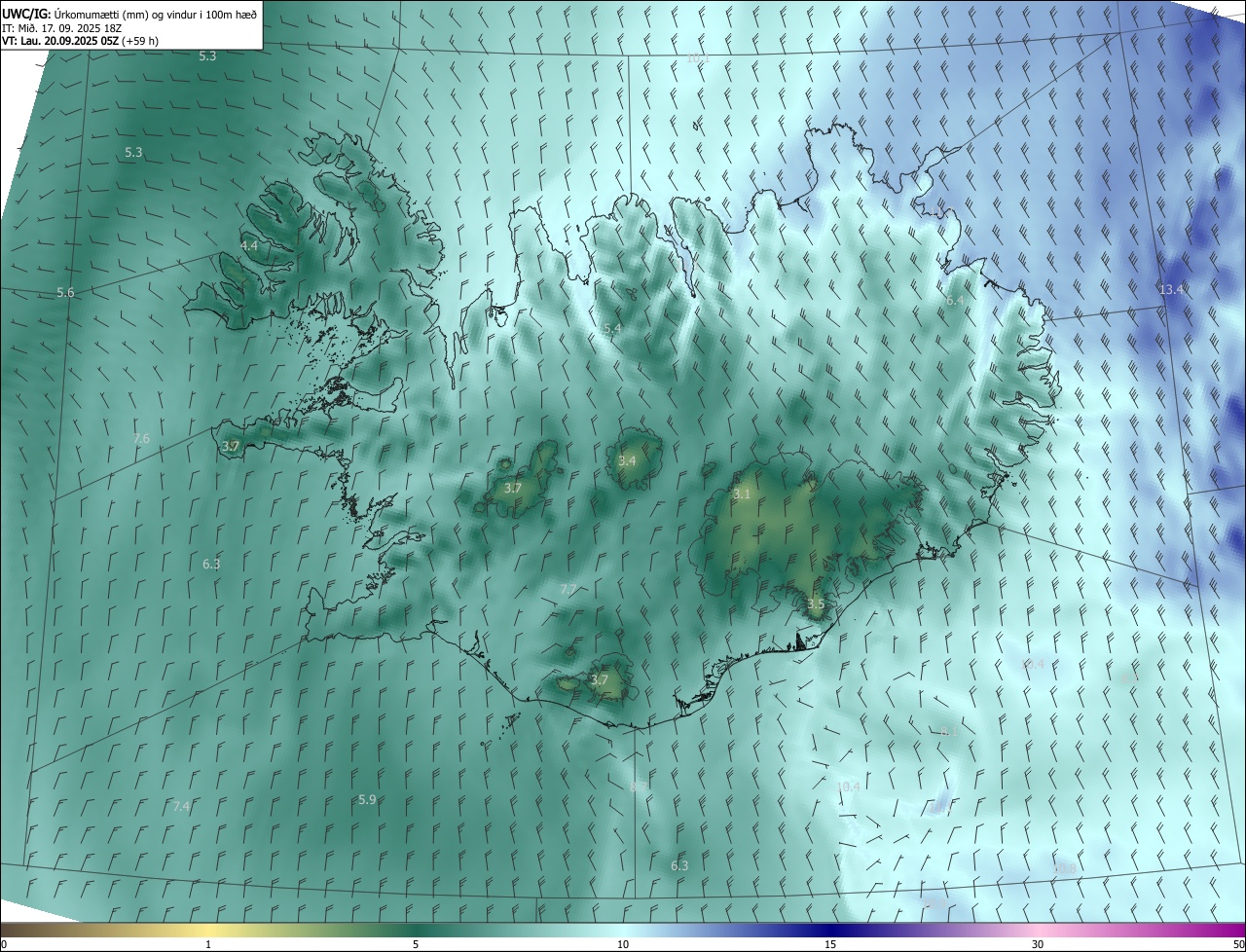Click the 3.1 value on Vatnajökull glacier
Image resolution: width=1246 pixels, height=952 pixels.
(x=742, y=494)
